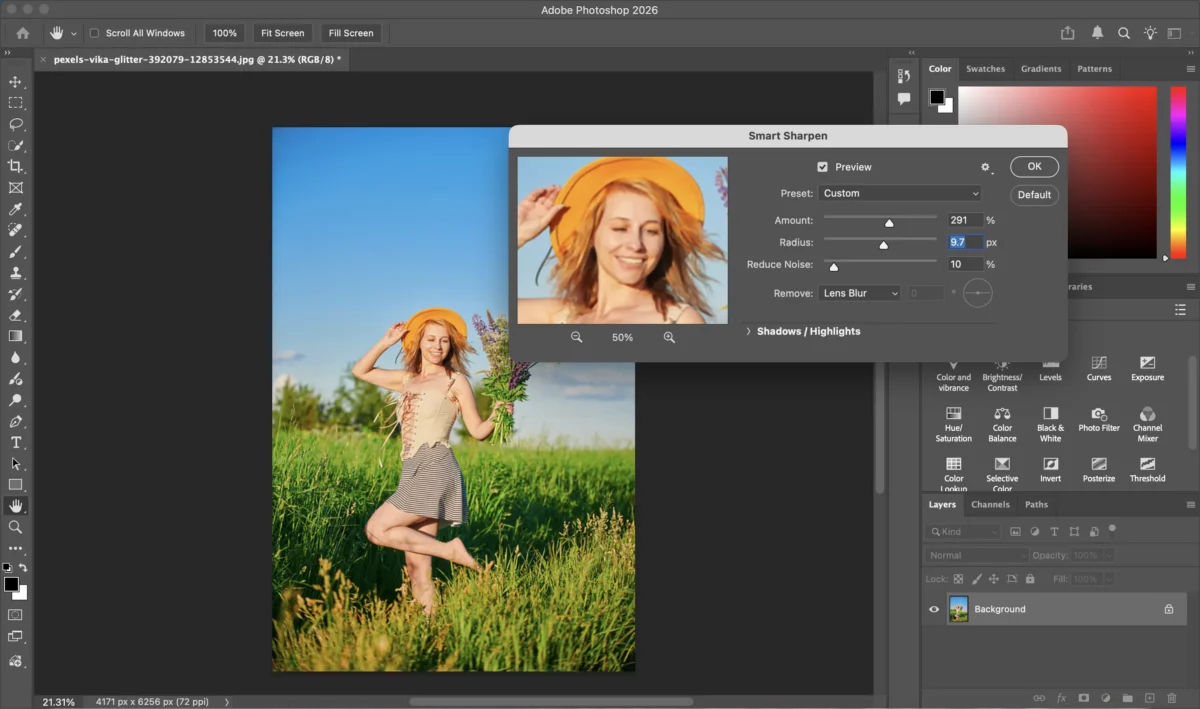Click the zoom in magnifier under preview
This screenshot has height=709, width=1200.
(669, 338)
